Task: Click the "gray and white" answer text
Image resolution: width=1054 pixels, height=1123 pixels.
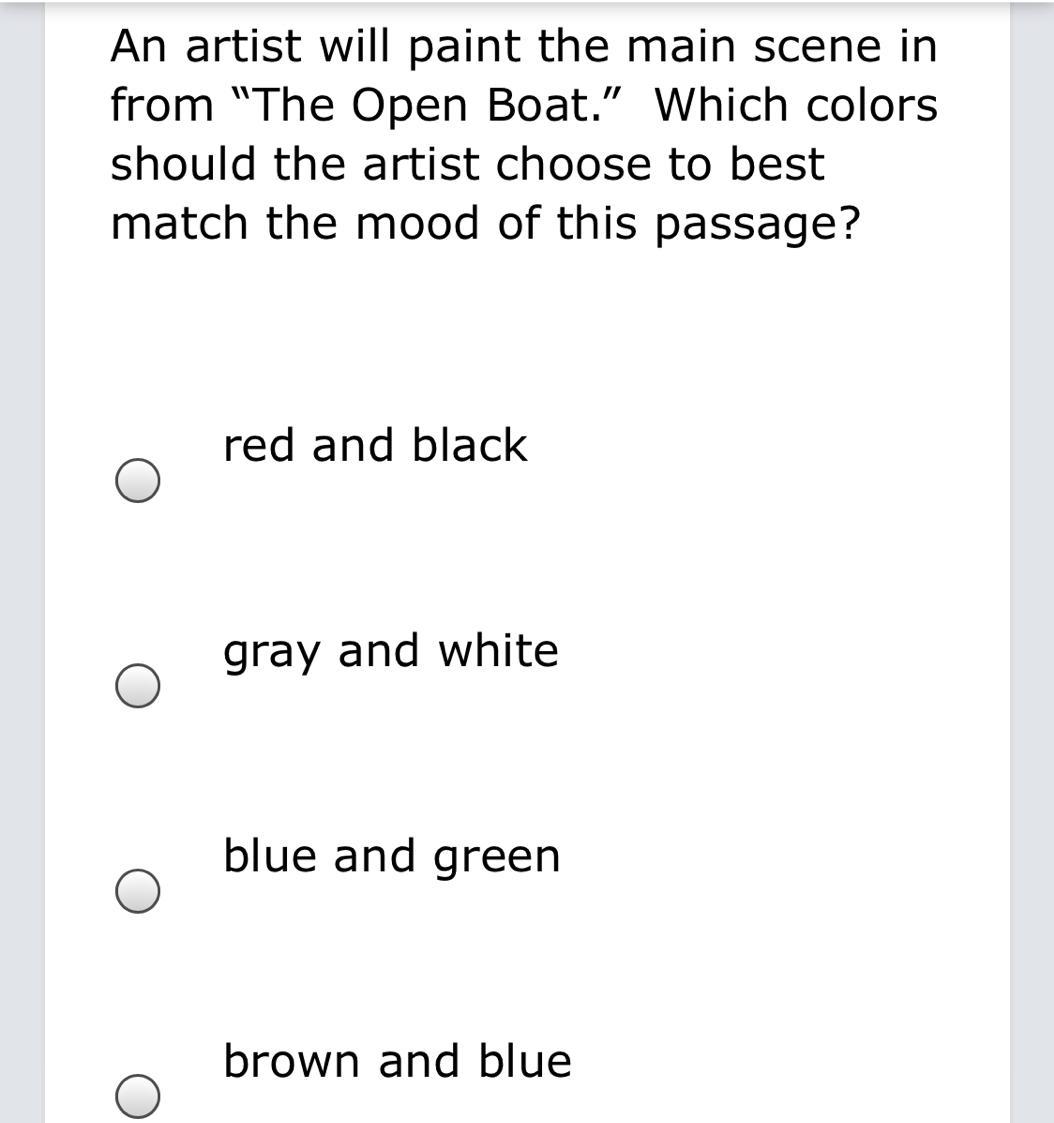Action: tap(390, 651)
